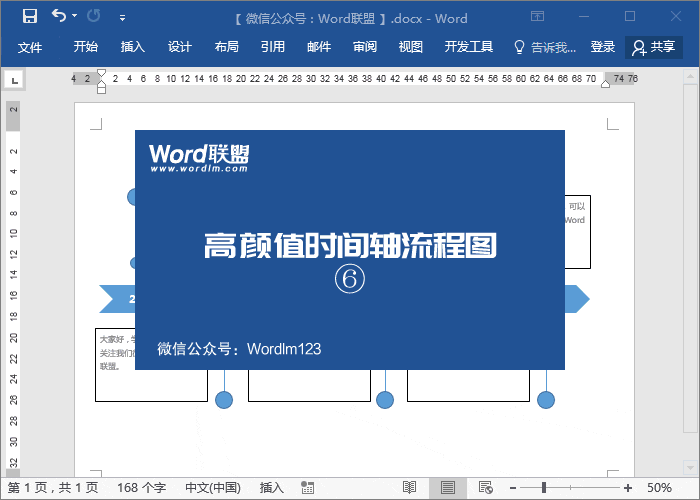
Task: Select the empty right bottom text box
Action: [x=468, y=385]
